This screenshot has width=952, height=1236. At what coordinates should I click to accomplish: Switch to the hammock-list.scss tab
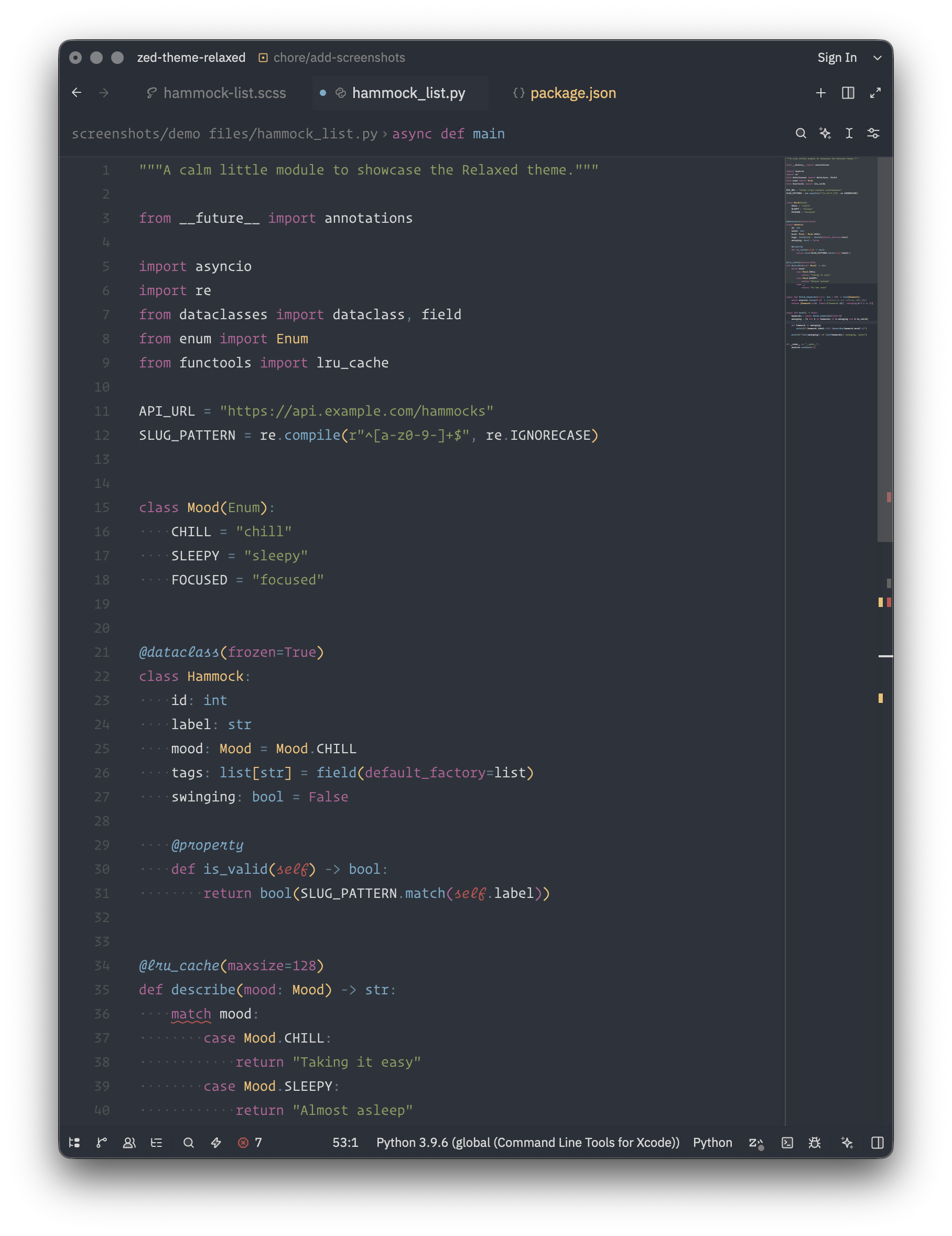pos(217,93)
